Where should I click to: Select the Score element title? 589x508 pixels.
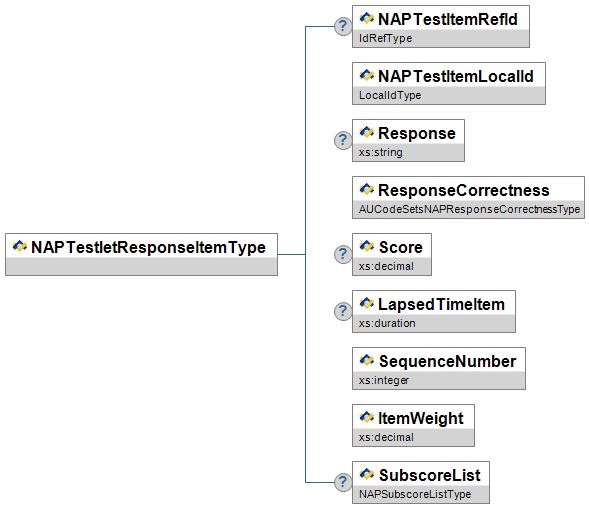tap(400, 247)
